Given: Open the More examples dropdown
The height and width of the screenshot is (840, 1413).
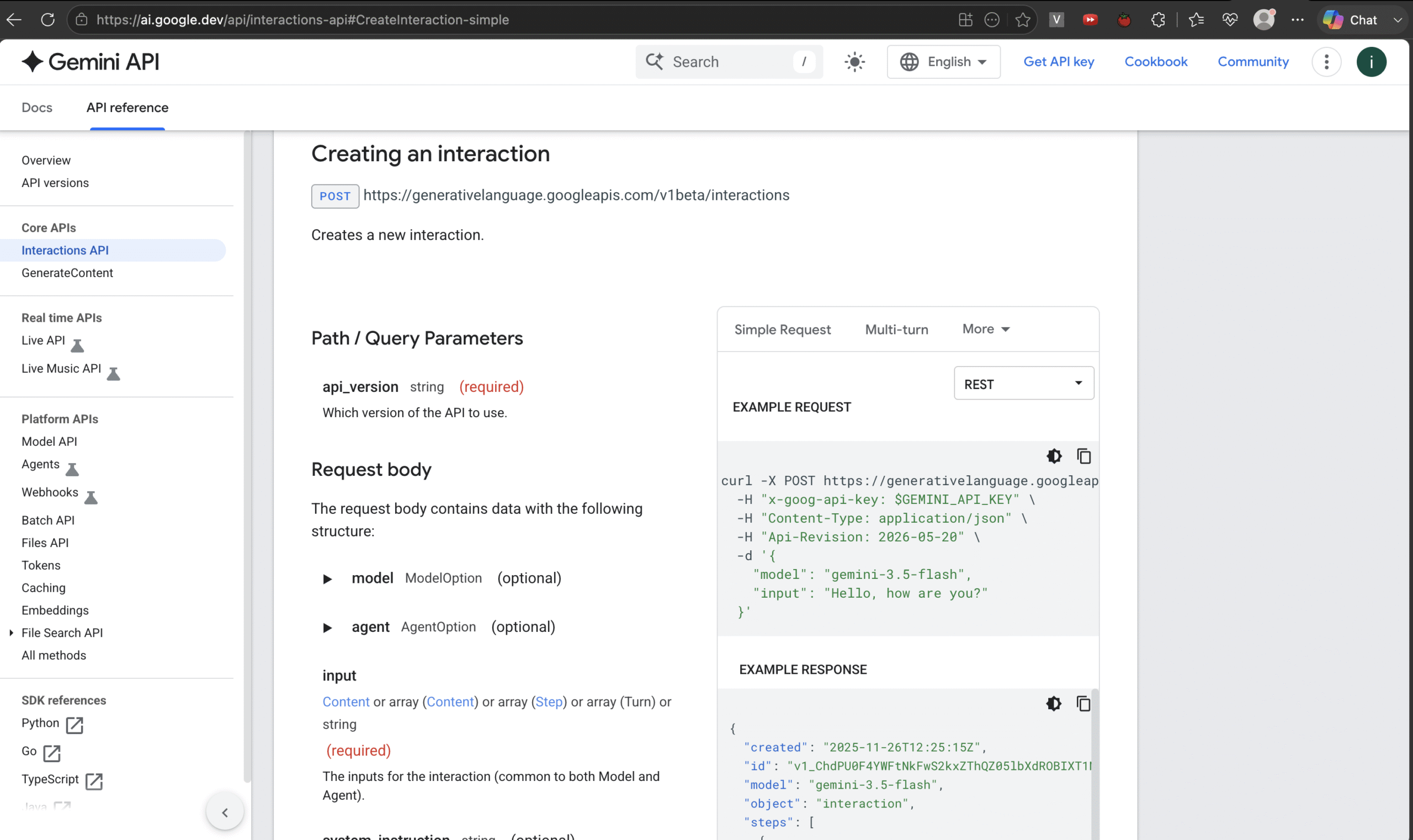Looking at the screenshot, I should point(986,329).
